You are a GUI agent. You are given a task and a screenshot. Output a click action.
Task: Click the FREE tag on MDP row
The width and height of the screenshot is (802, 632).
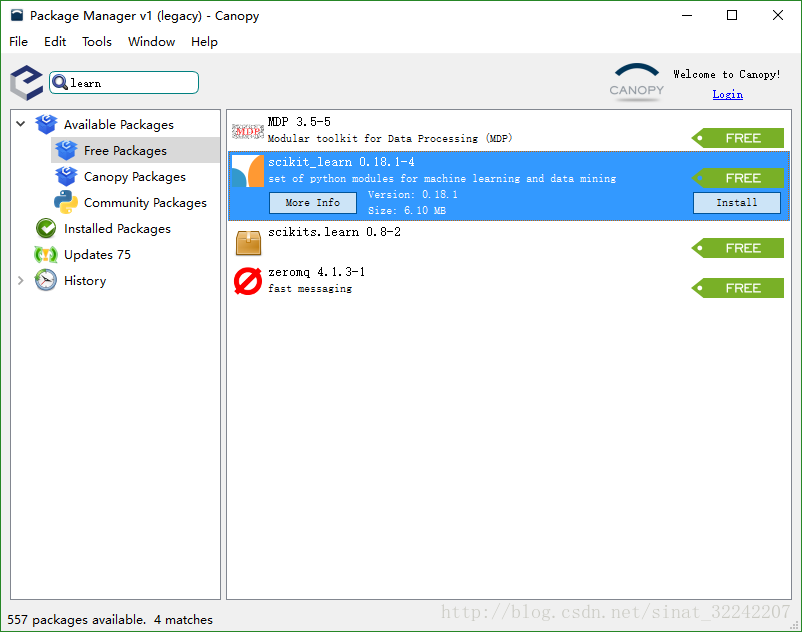[738, 138]
